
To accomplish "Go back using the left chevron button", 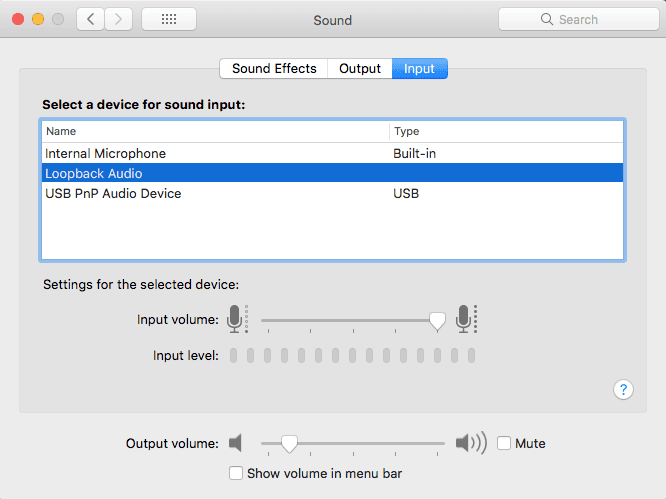I will (91, 19).
